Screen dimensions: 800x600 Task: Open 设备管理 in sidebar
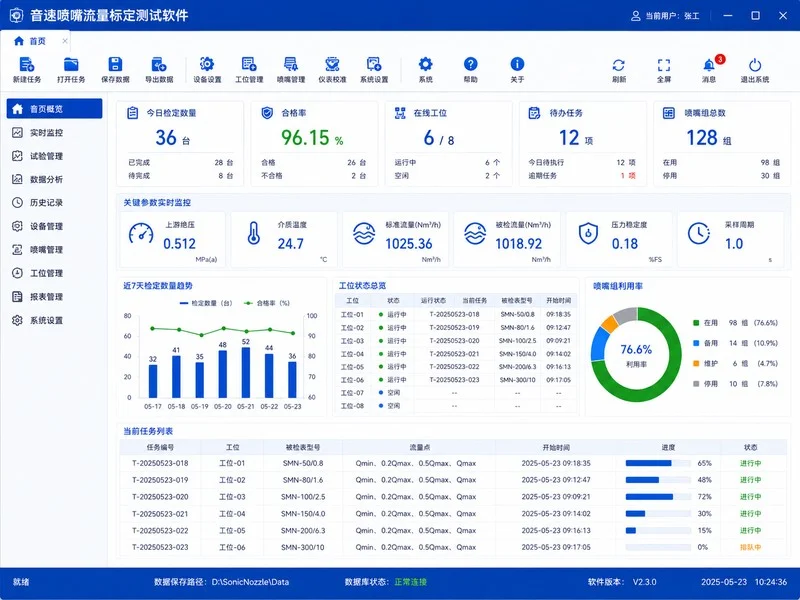tap(54, 226)
